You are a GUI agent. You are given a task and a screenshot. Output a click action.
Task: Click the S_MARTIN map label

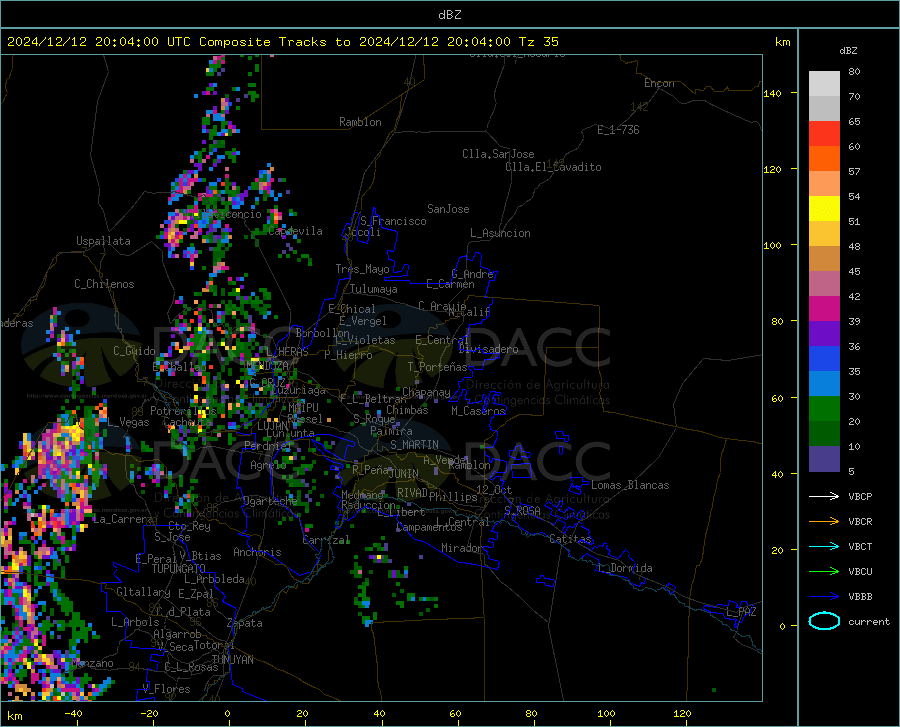pos(414,445)
